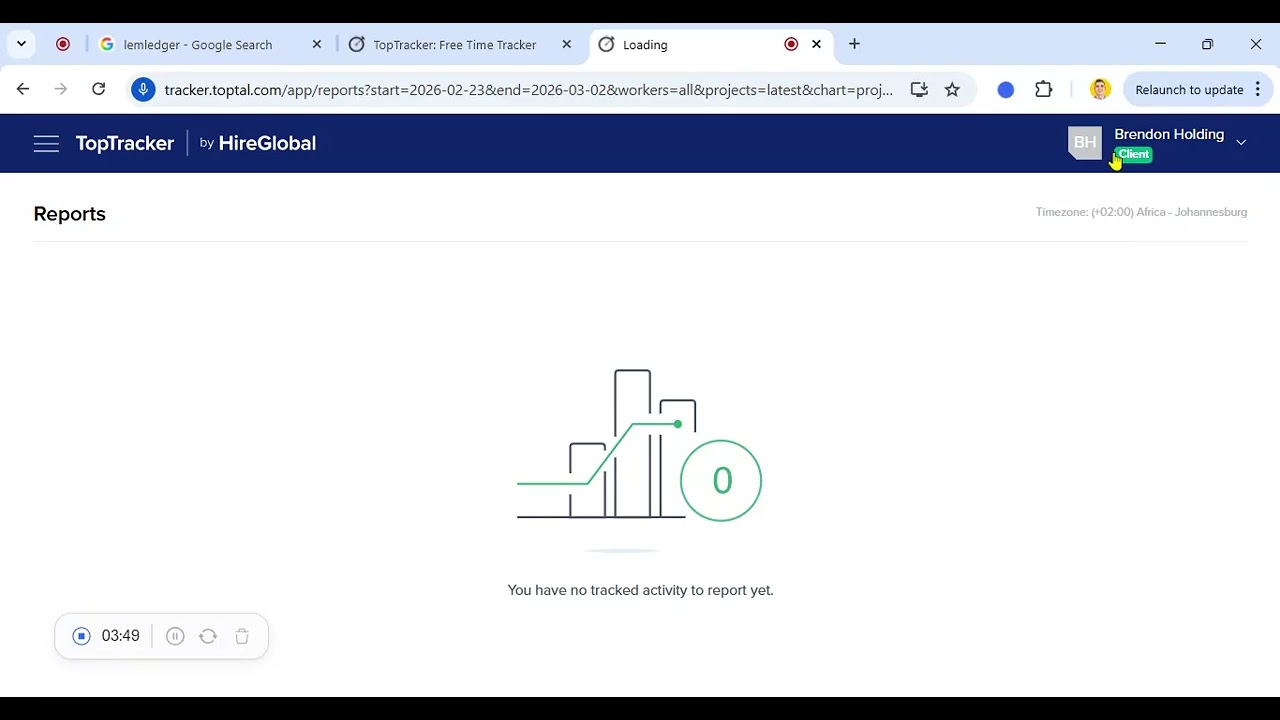Click the by HireGlobal logo text
Viewport: 1280px width, 720px height.
tap(258, 143)
